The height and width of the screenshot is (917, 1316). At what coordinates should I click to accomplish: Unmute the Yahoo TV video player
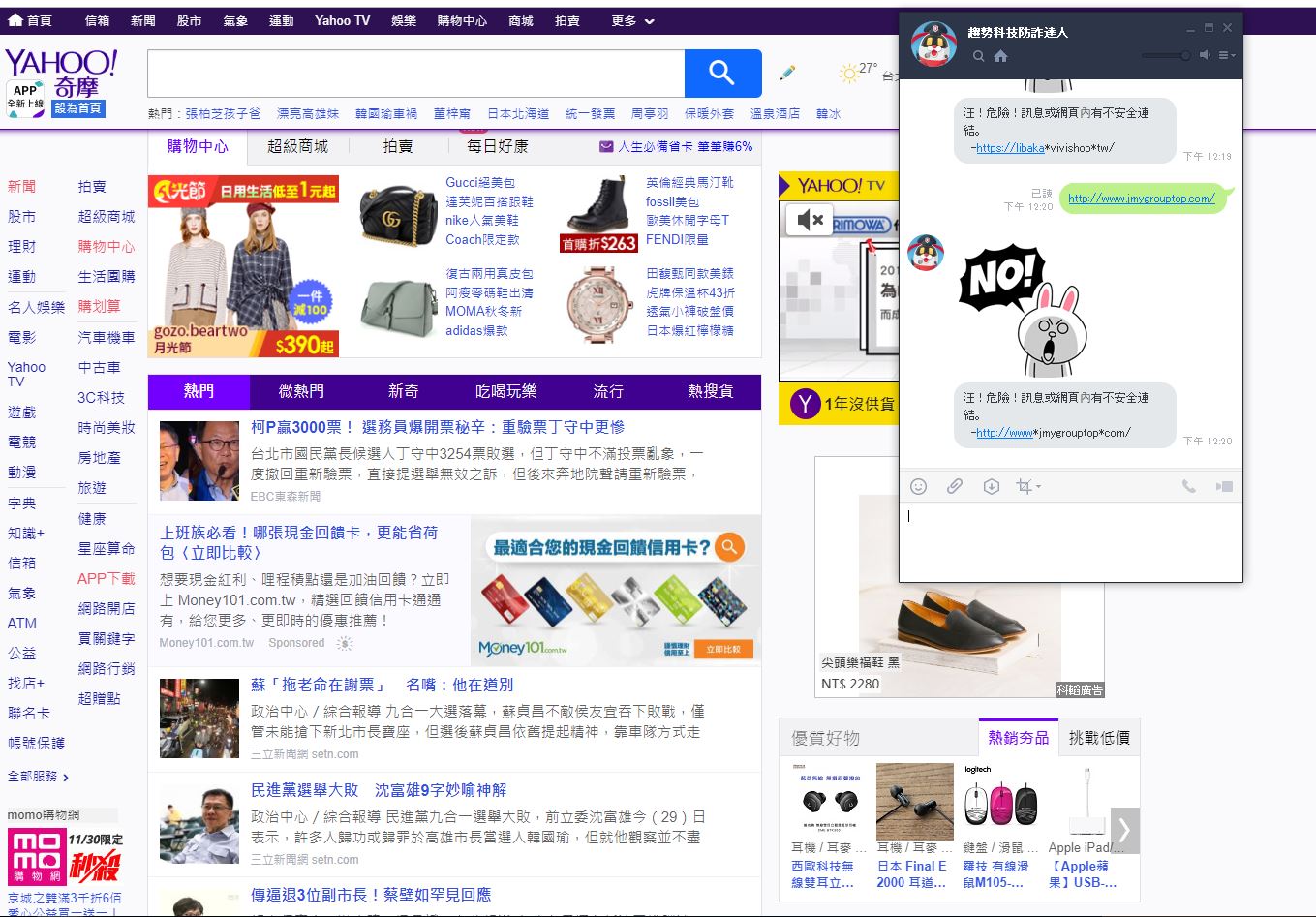tap(810, 221)
